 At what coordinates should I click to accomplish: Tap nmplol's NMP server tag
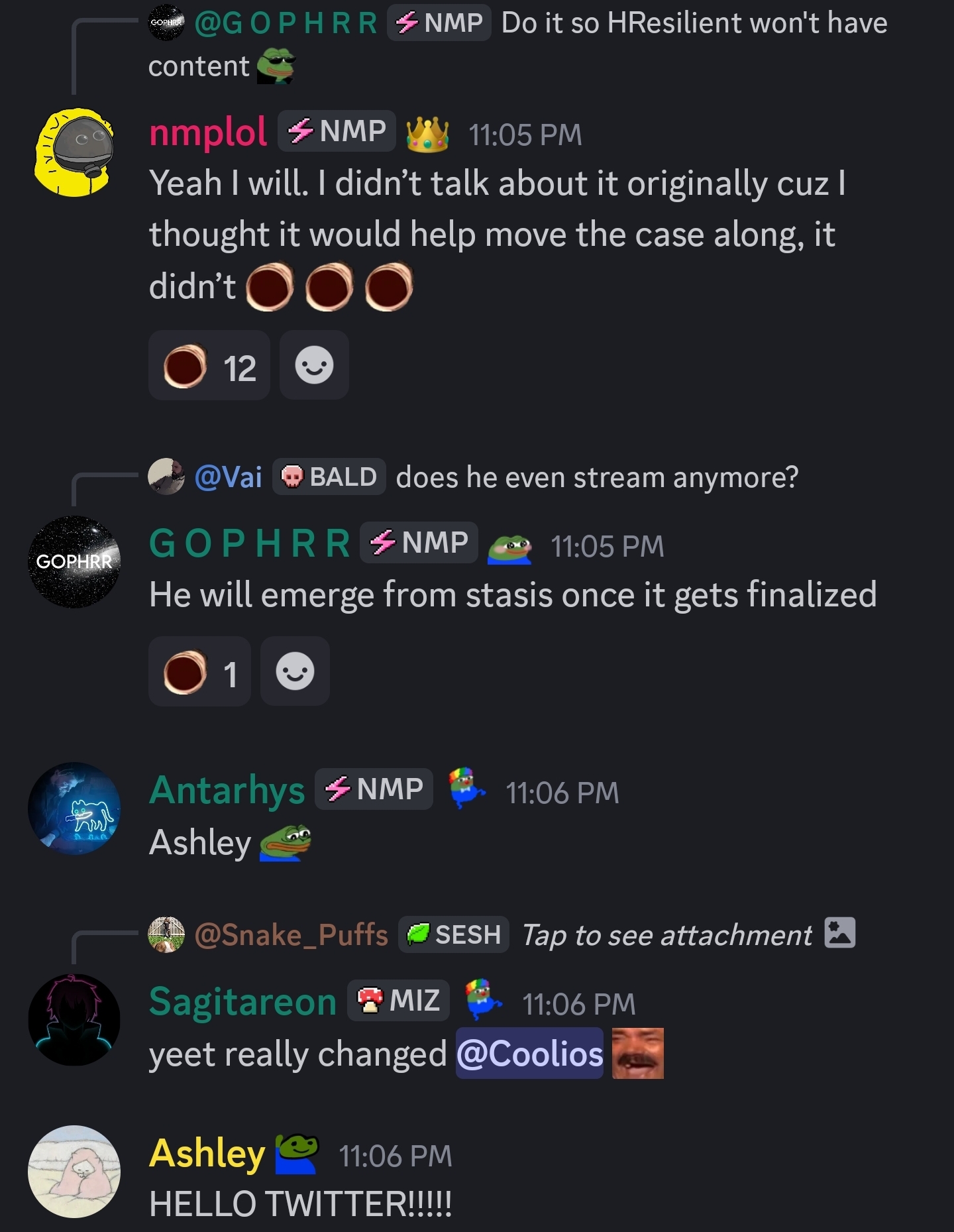click(337, 131)
